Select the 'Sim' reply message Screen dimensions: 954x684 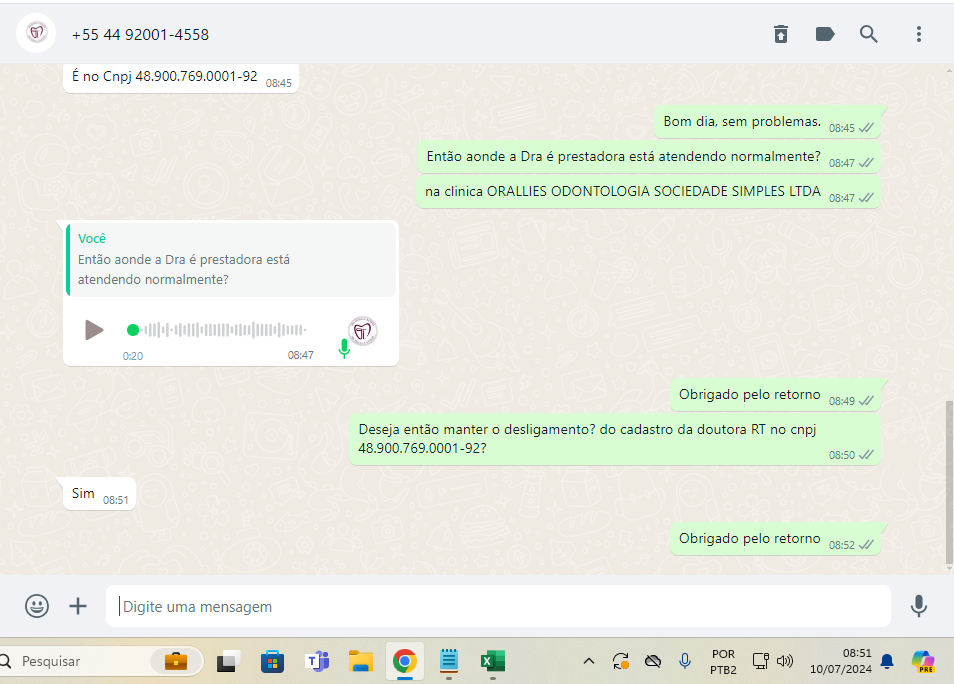coord(99,494)
